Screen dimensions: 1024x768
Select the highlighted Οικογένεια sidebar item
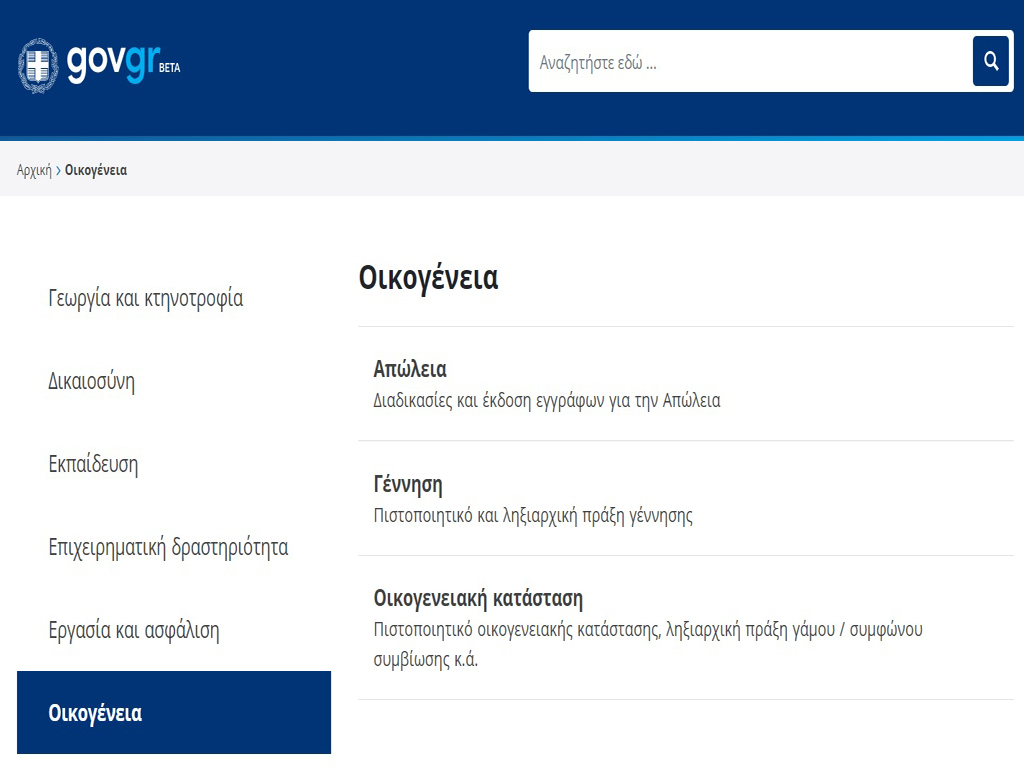tap(95, 714)
